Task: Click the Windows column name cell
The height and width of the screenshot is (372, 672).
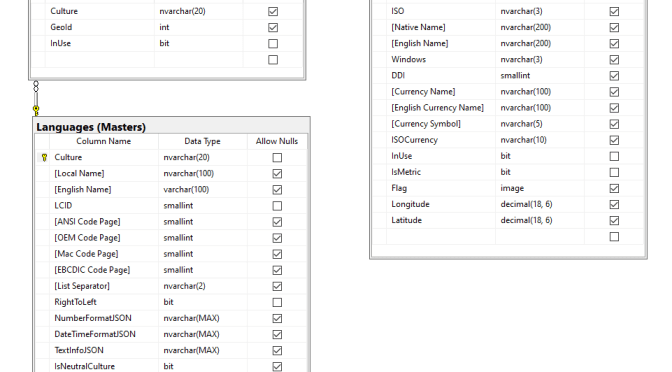Action: [441, 60]
